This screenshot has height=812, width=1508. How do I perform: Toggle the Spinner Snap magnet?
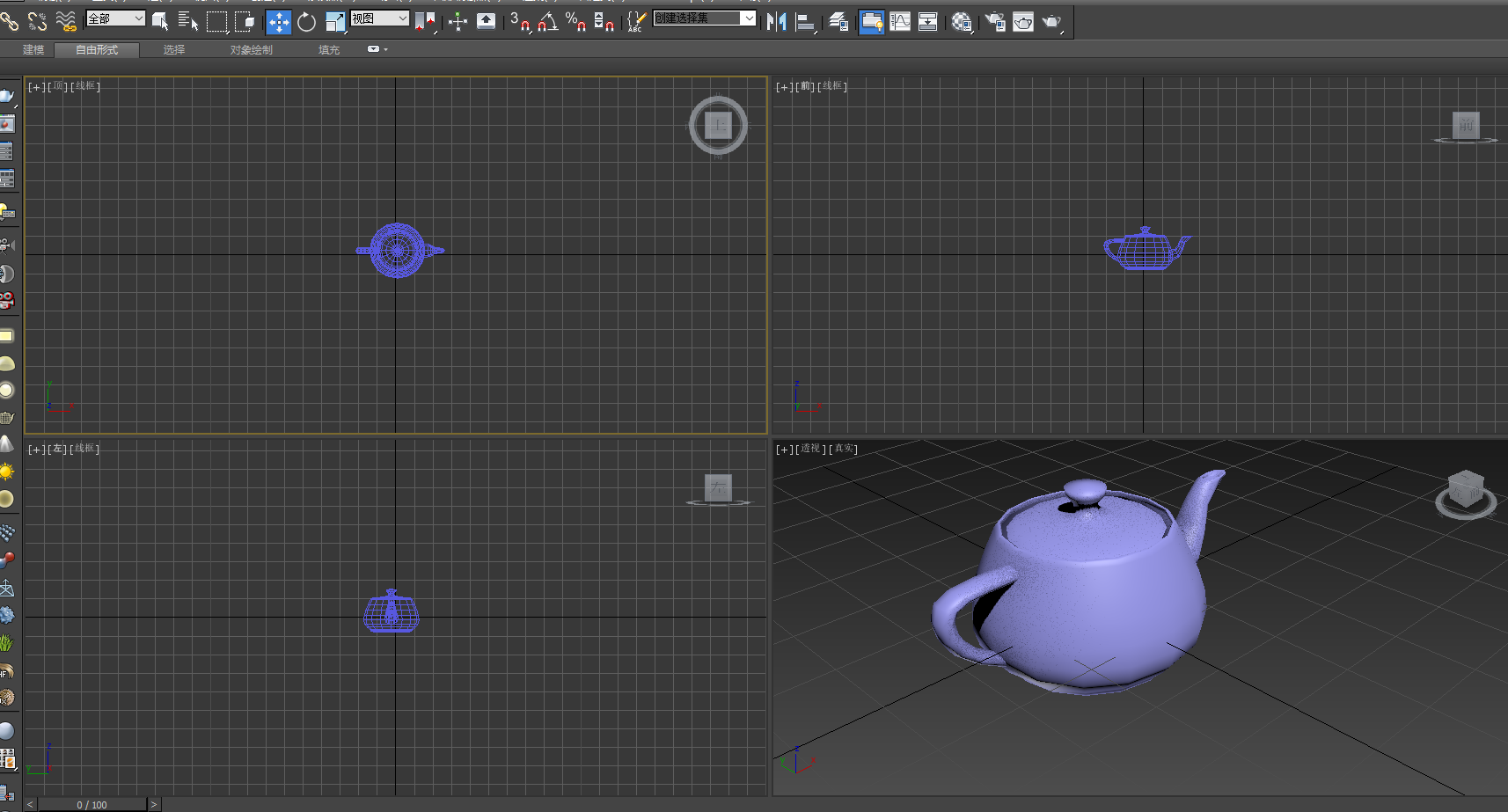604,21
